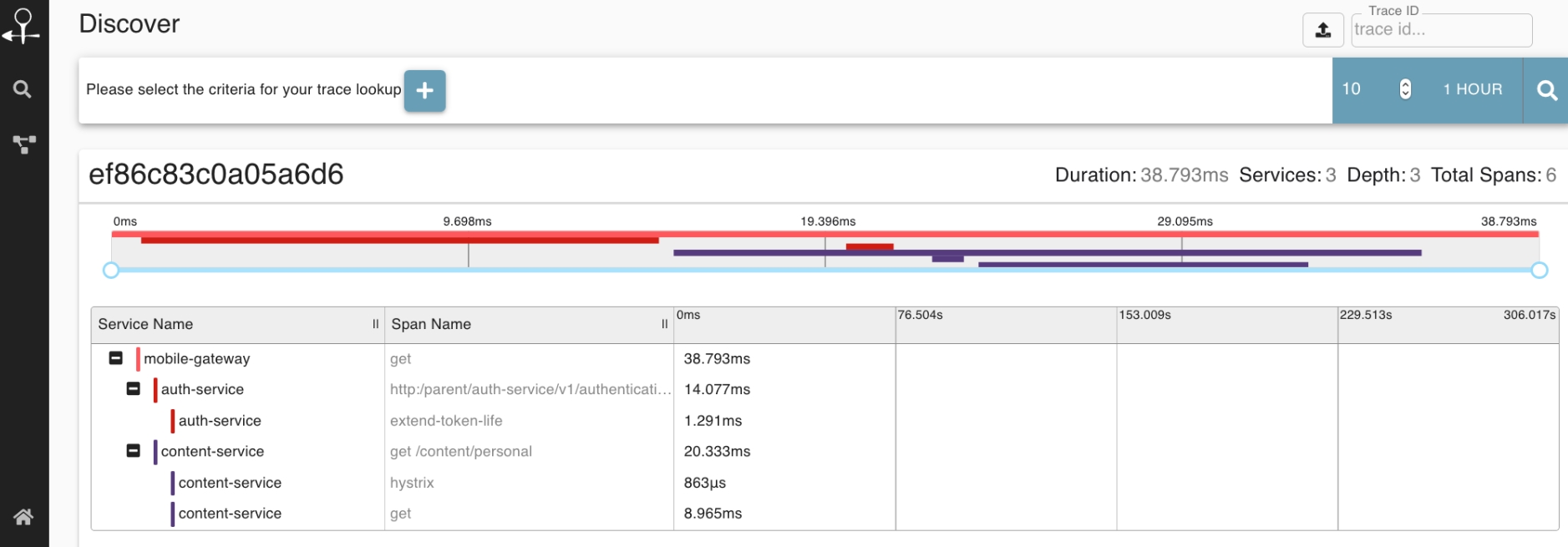Add a trace lookup criterion with plus
Image resolution: width=1568 pixels, height=547 pixels.
click(x=424, y=90)
